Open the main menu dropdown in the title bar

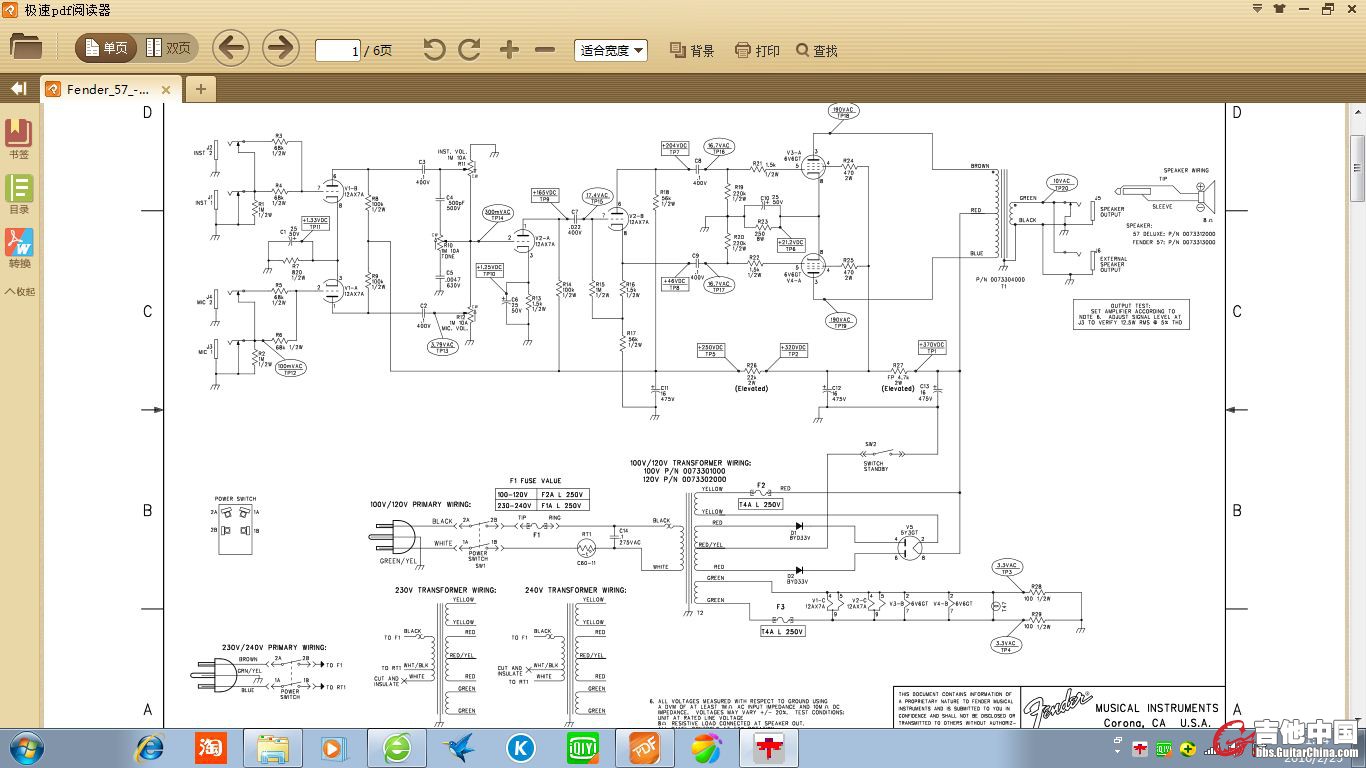[x=1258, y=8]
